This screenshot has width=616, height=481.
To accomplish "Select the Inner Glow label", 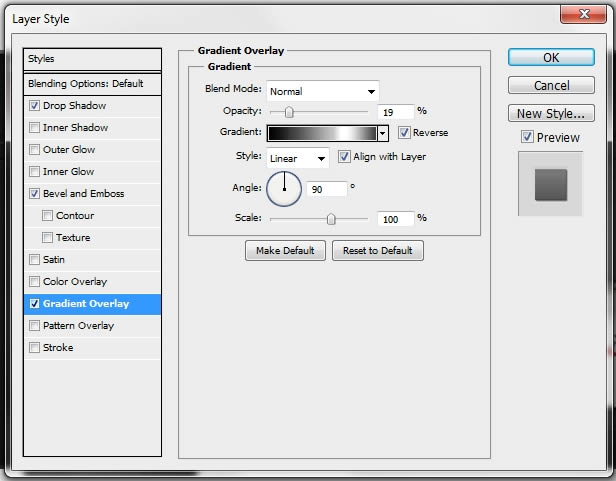I will pos(69,171).
